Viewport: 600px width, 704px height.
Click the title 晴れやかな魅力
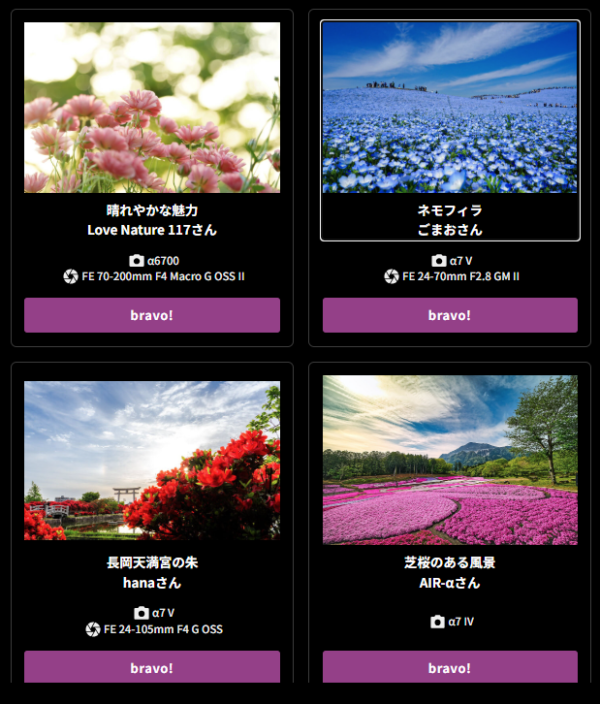pos(152,210)
